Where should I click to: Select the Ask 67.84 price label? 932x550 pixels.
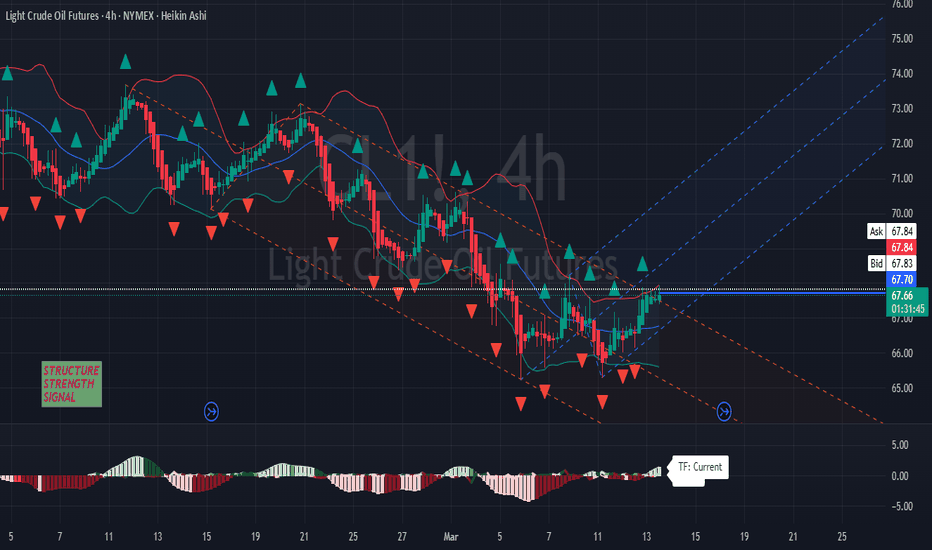[891, 231]
